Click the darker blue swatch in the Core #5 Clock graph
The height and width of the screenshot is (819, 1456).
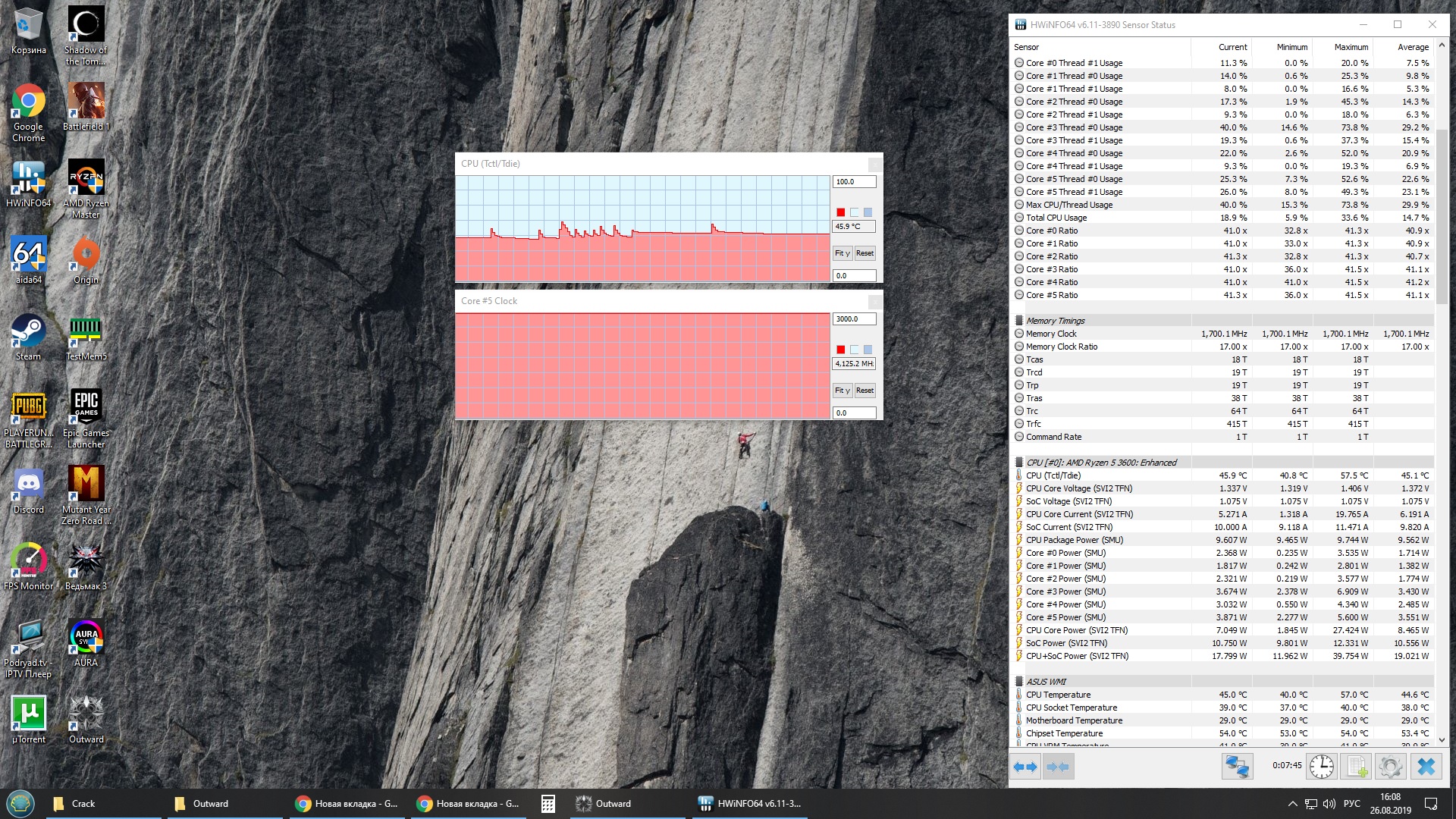[868, 350]
